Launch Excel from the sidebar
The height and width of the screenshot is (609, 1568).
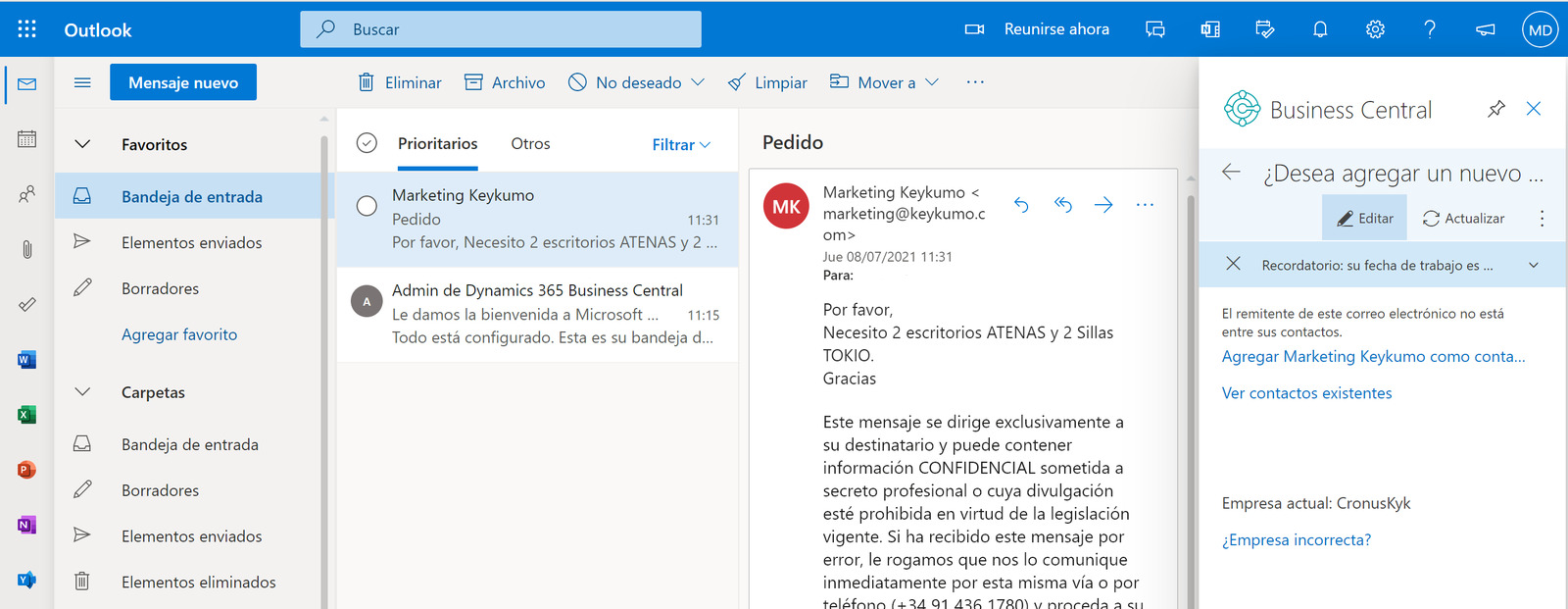click(x=27, y=415)
